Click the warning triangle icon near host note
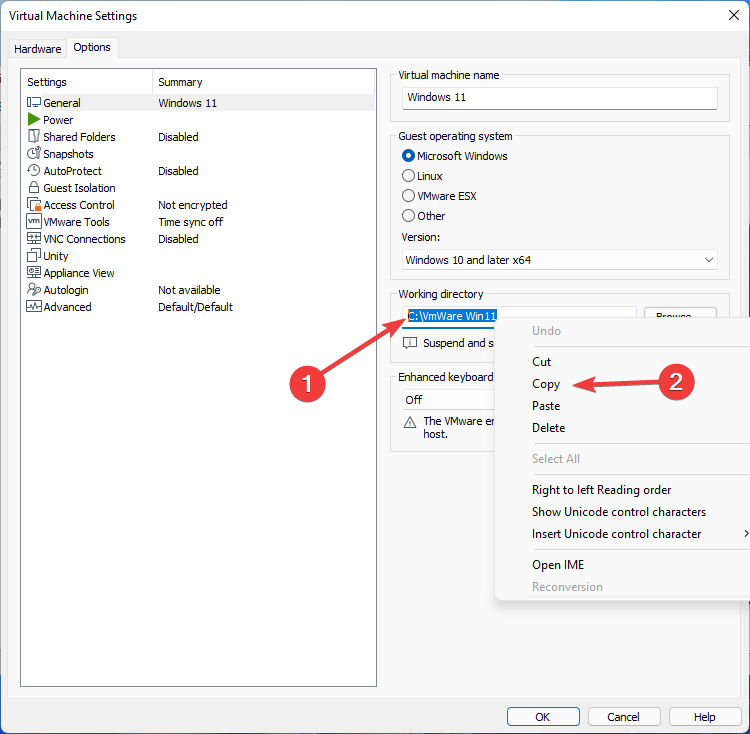Viewport: 750px width, 734px height. [x=410, y=422]
